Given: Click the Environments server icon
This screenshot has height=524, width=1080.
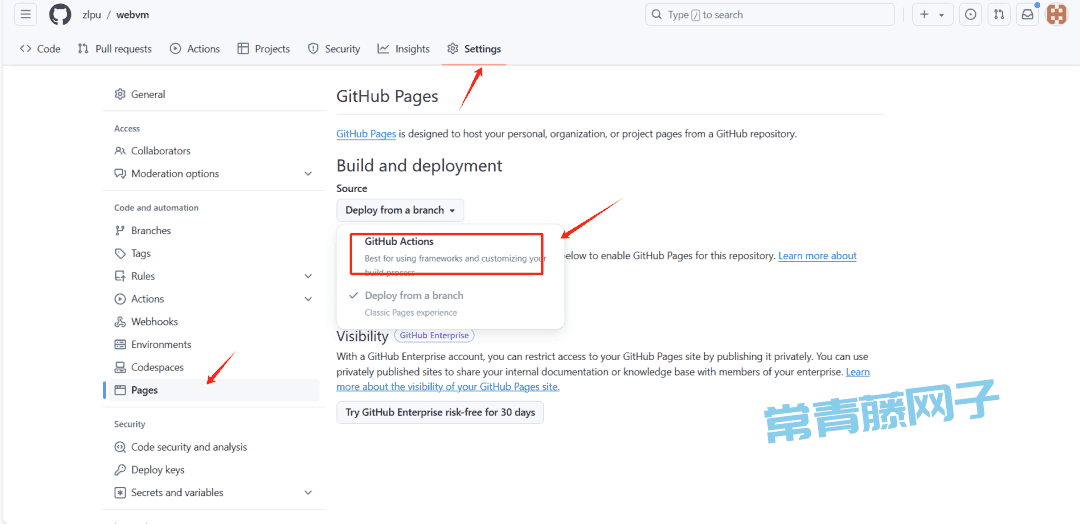Looking at the screenshot, I should point(120,344).
